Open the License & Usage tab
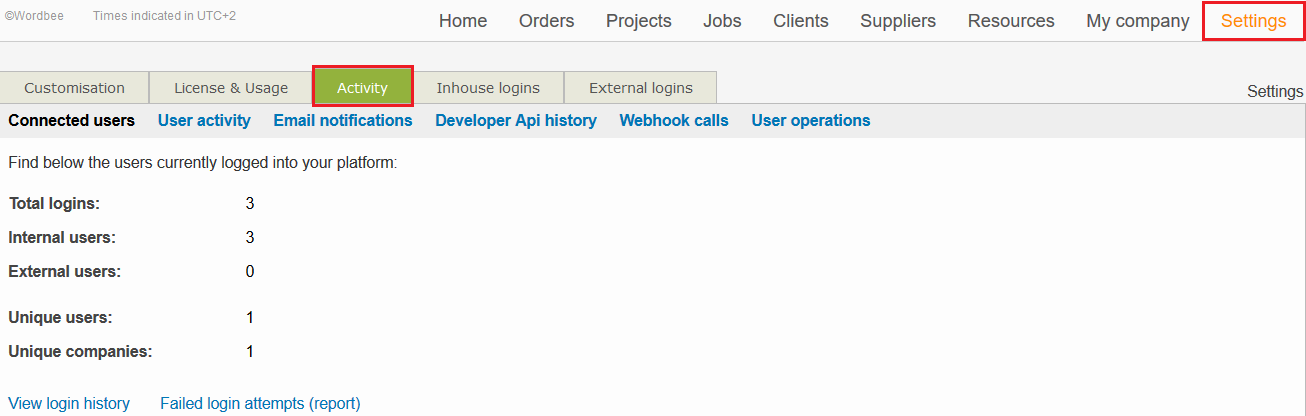Screen dimensions: 1306x416 (x=231, y=88)
